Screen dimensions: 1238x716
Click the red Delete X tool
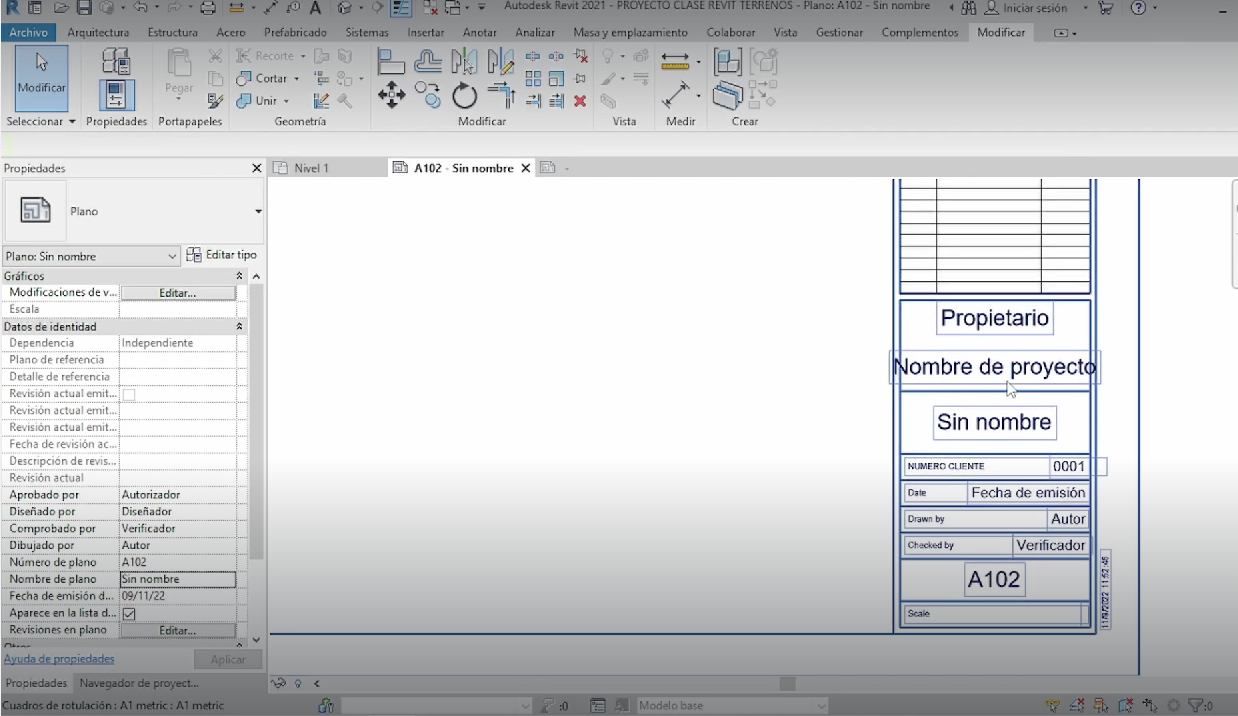point(580,101)
